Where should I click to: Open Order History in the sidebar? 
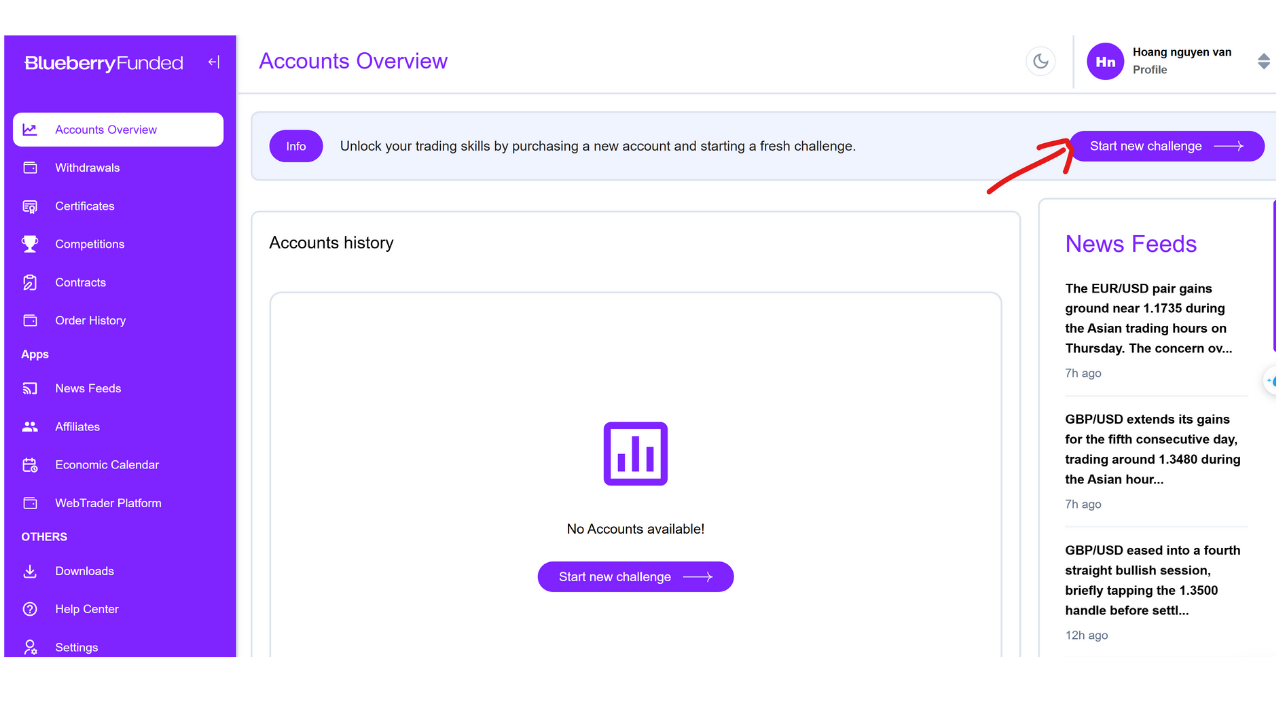click(x=90, y=321)
